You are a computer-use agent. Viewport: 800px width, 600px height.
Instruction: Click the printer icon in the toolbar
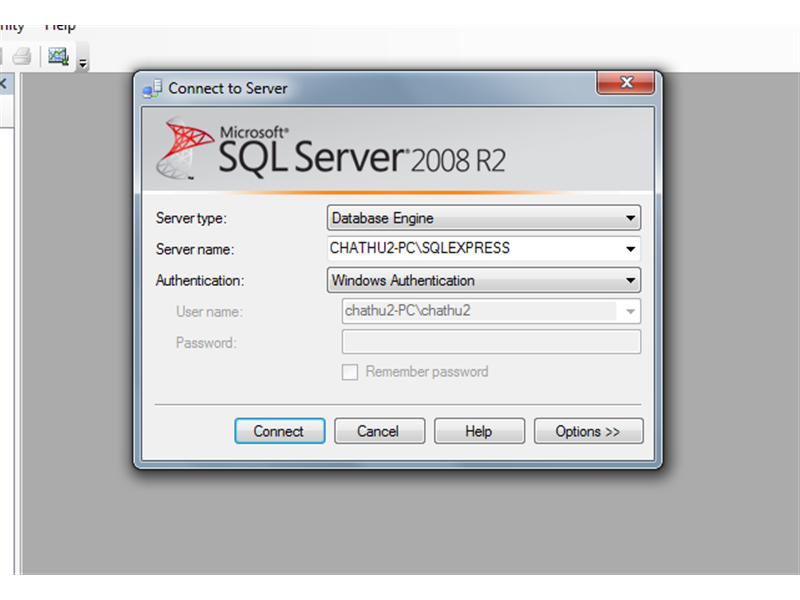coord(21,56)
